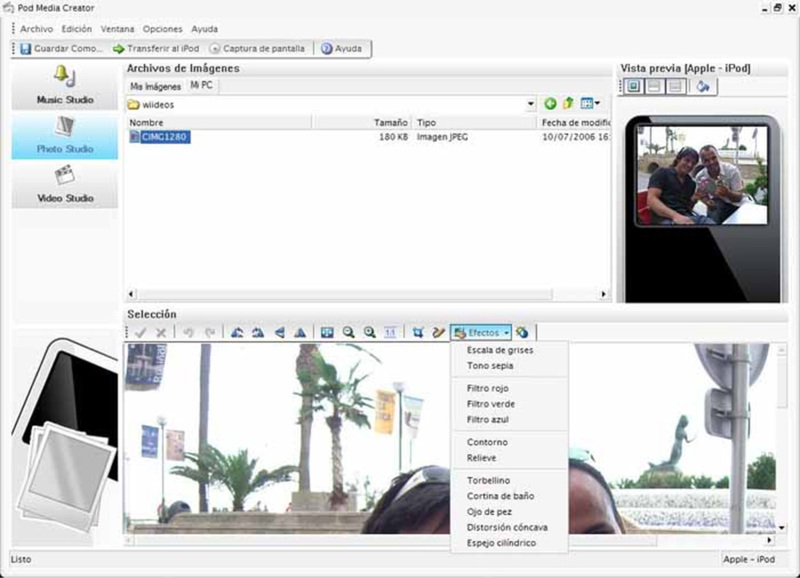Image resolution: width=800 pixels, height=578 pixels.
Task: Click Captura de pantalla button
Action: (x=257, y=48)
